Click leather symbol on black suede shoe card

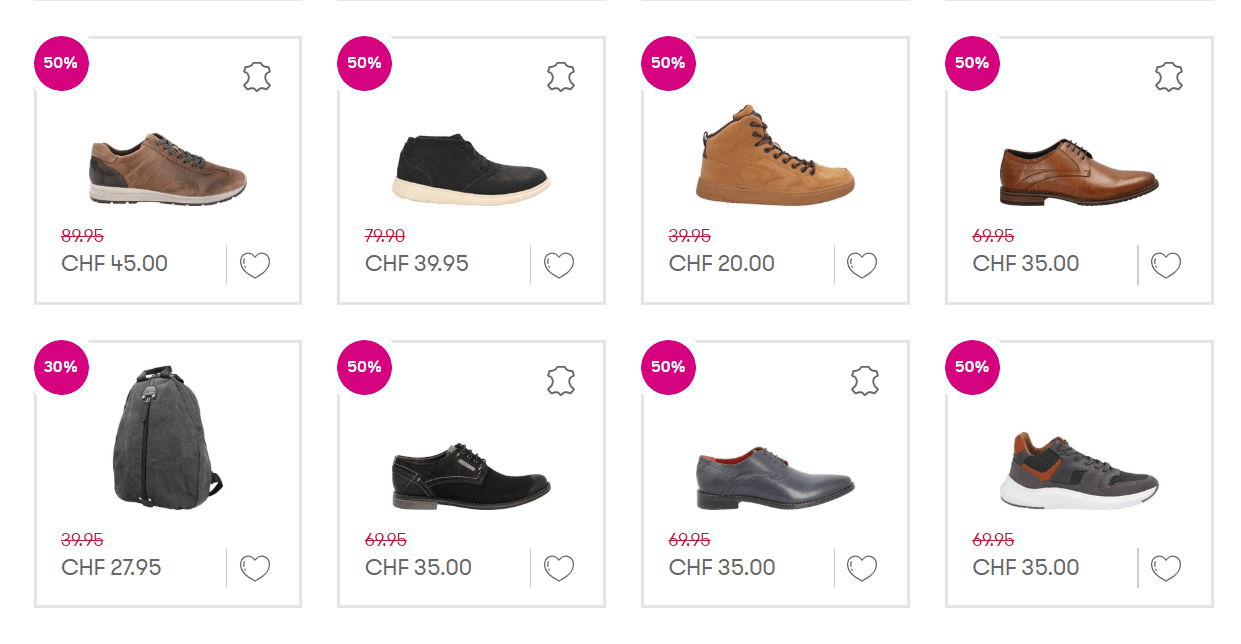point(561,381)
